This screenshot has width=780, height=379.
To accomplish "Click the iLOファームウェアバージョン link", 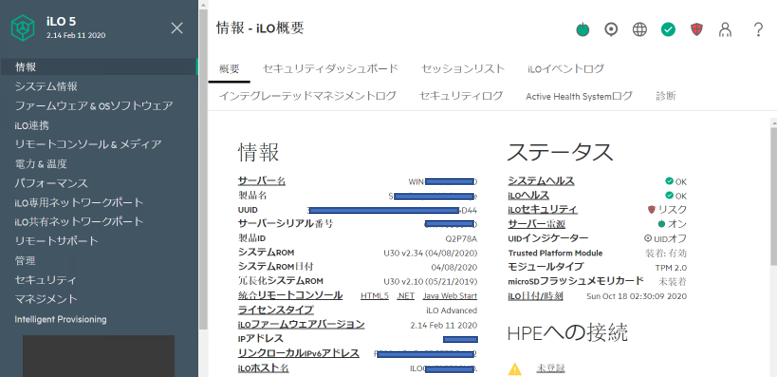I will [301, 324].
